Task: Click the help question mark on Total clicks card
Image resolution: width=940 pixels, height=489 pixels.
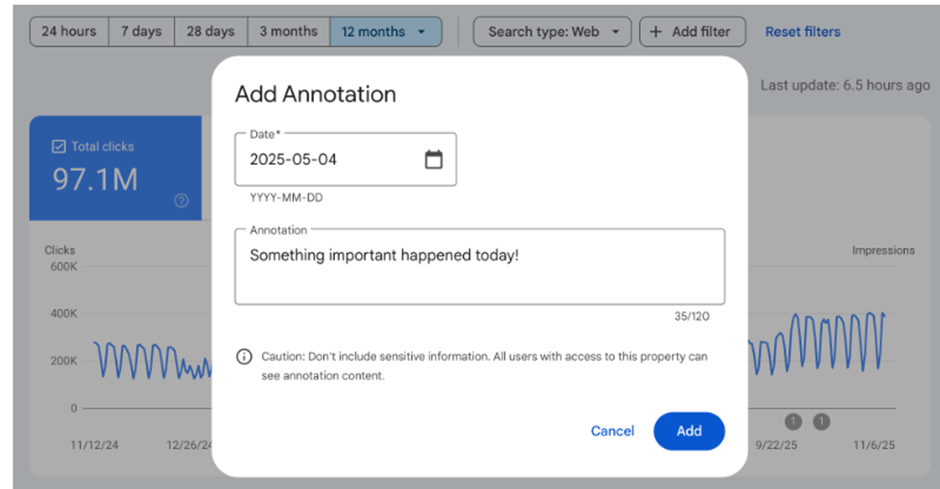Action: pos(181,201)
